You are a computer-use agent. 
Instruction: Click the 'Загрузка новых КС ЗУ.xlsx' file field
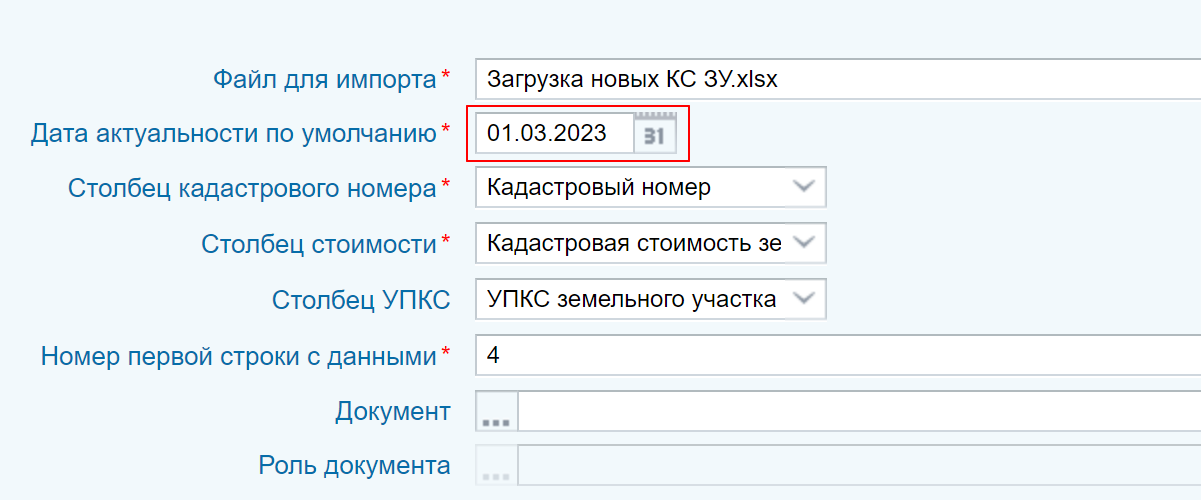(x=838, y=80)
